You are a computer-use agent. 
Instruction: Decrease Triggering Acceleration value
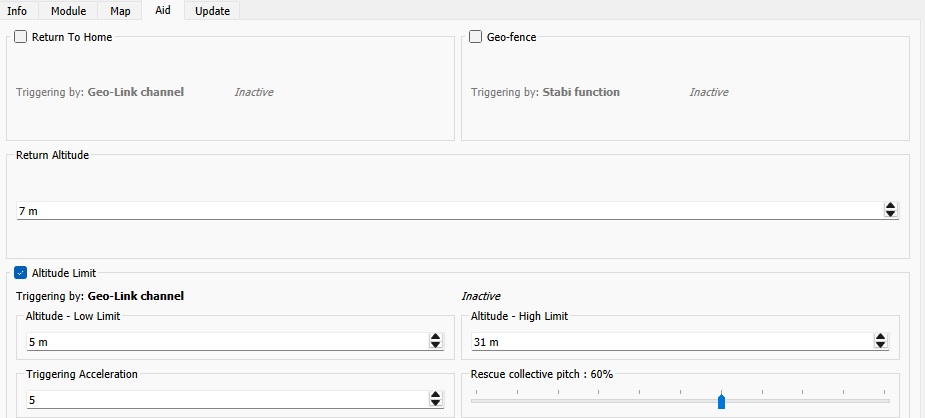click(435, 403)
